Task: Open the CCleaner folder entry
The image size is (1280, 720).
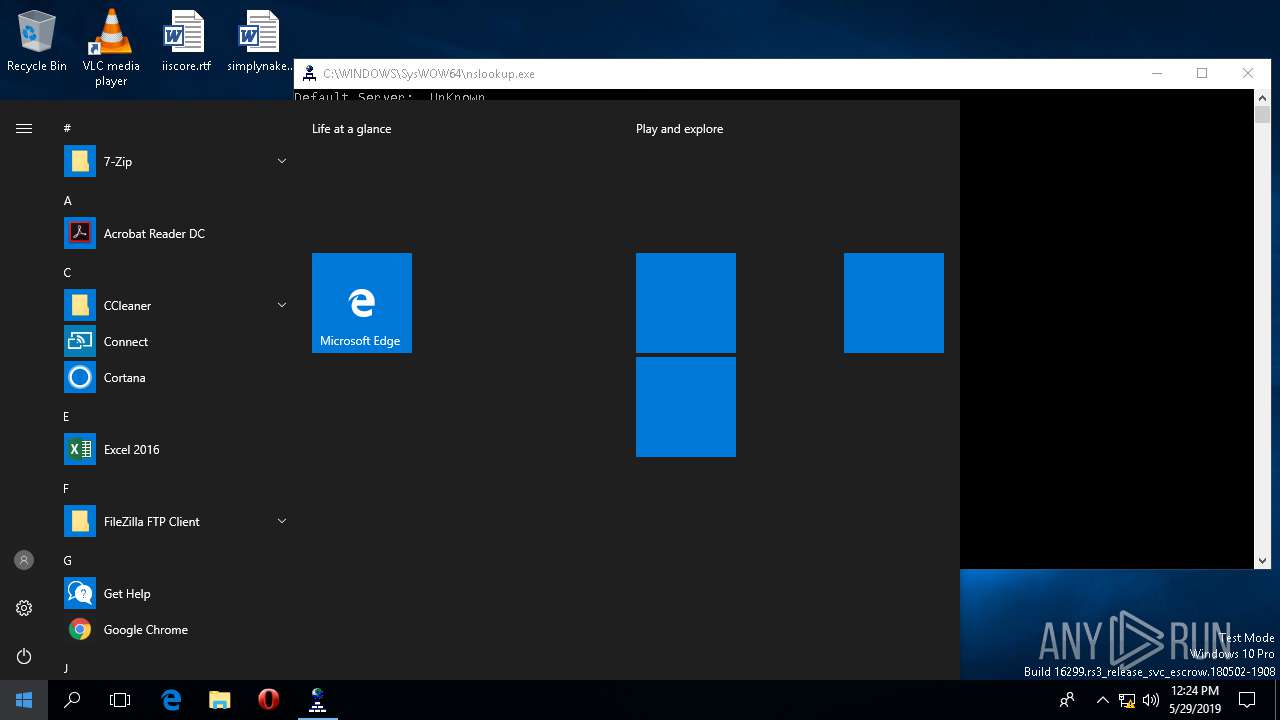Action: point(176,305)
